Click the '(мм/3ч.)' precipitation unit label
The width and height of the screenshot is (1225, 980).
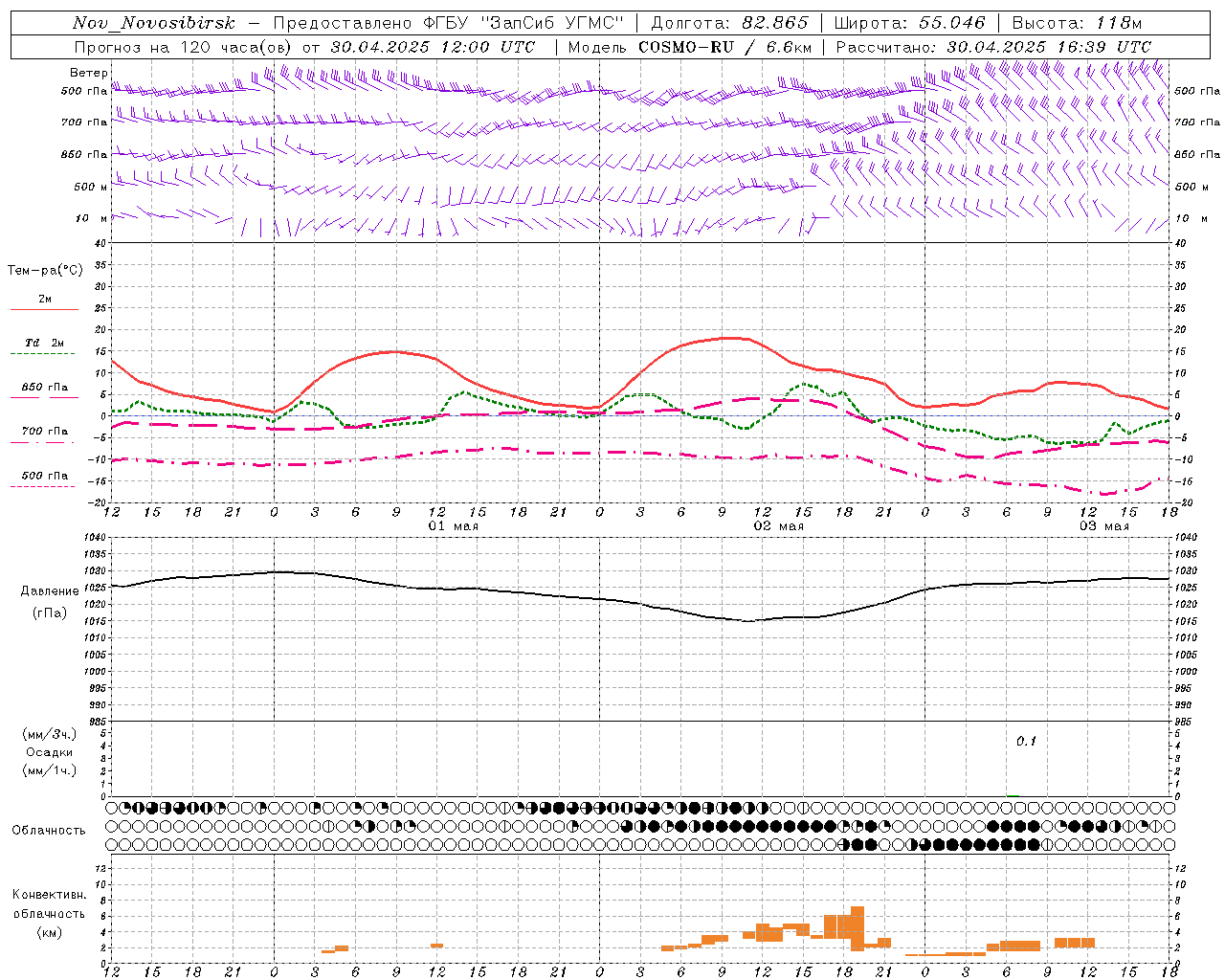click(50, 734)
